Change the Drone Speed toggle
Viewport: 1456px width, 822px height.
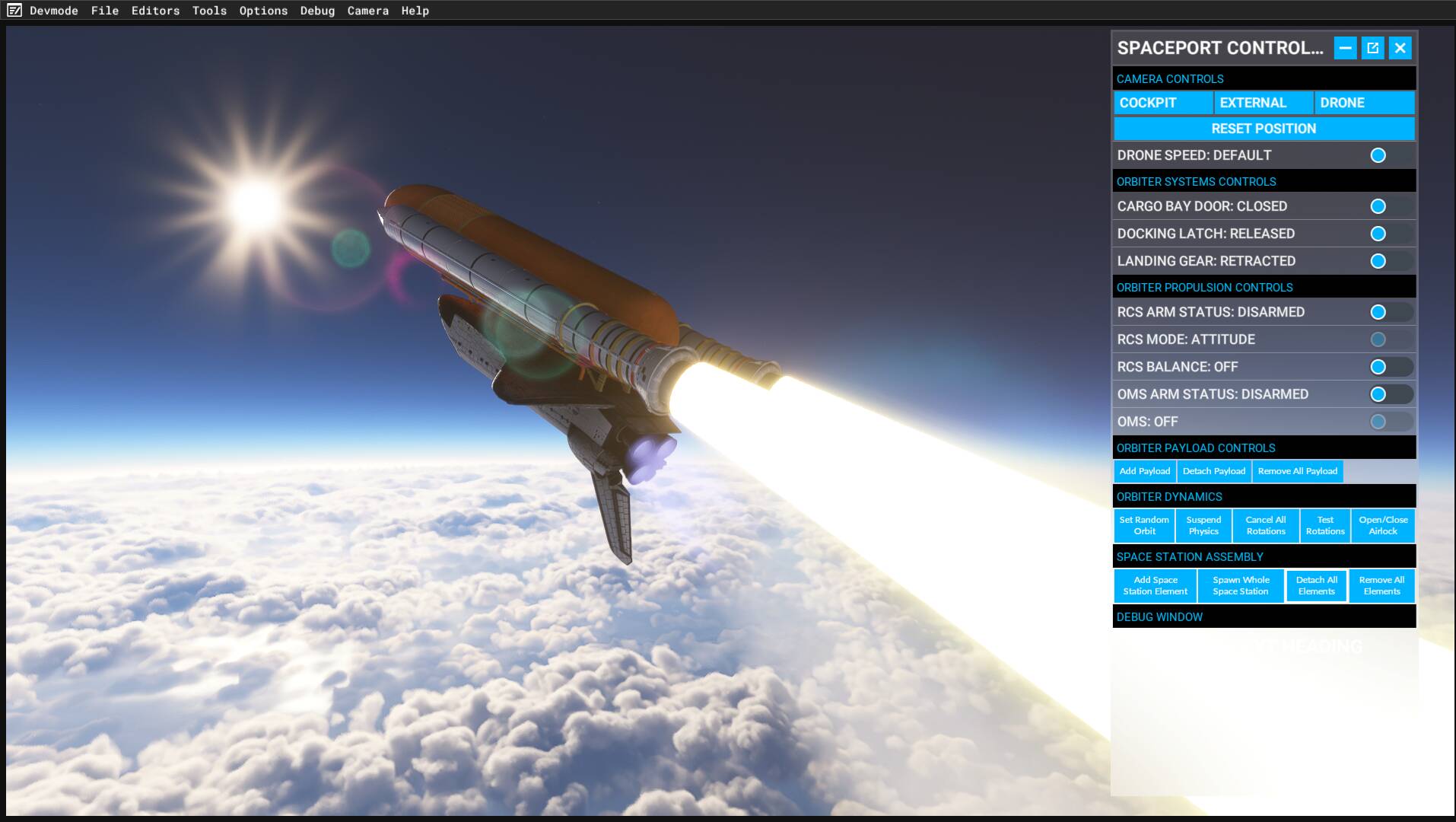point(1391,155)
